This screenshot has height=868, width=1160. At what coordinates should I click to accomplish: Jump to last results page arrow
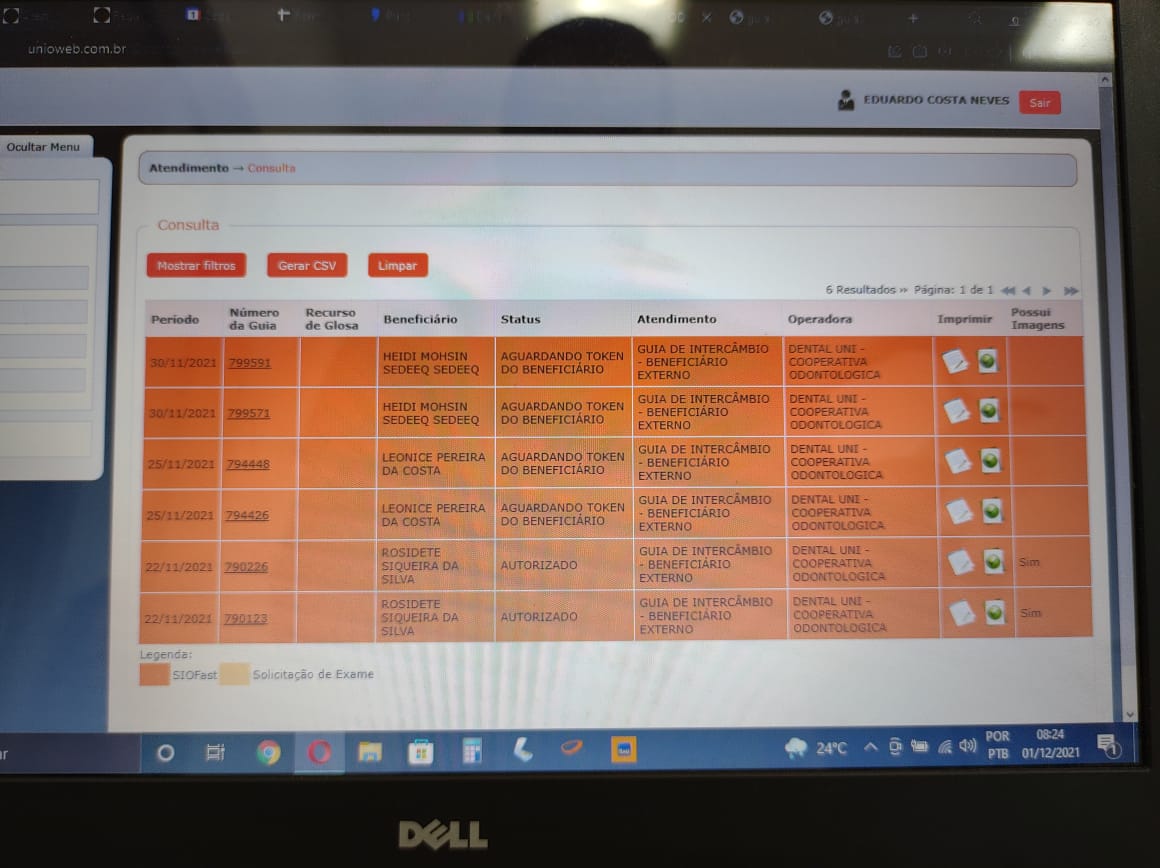pos(1070,291)
